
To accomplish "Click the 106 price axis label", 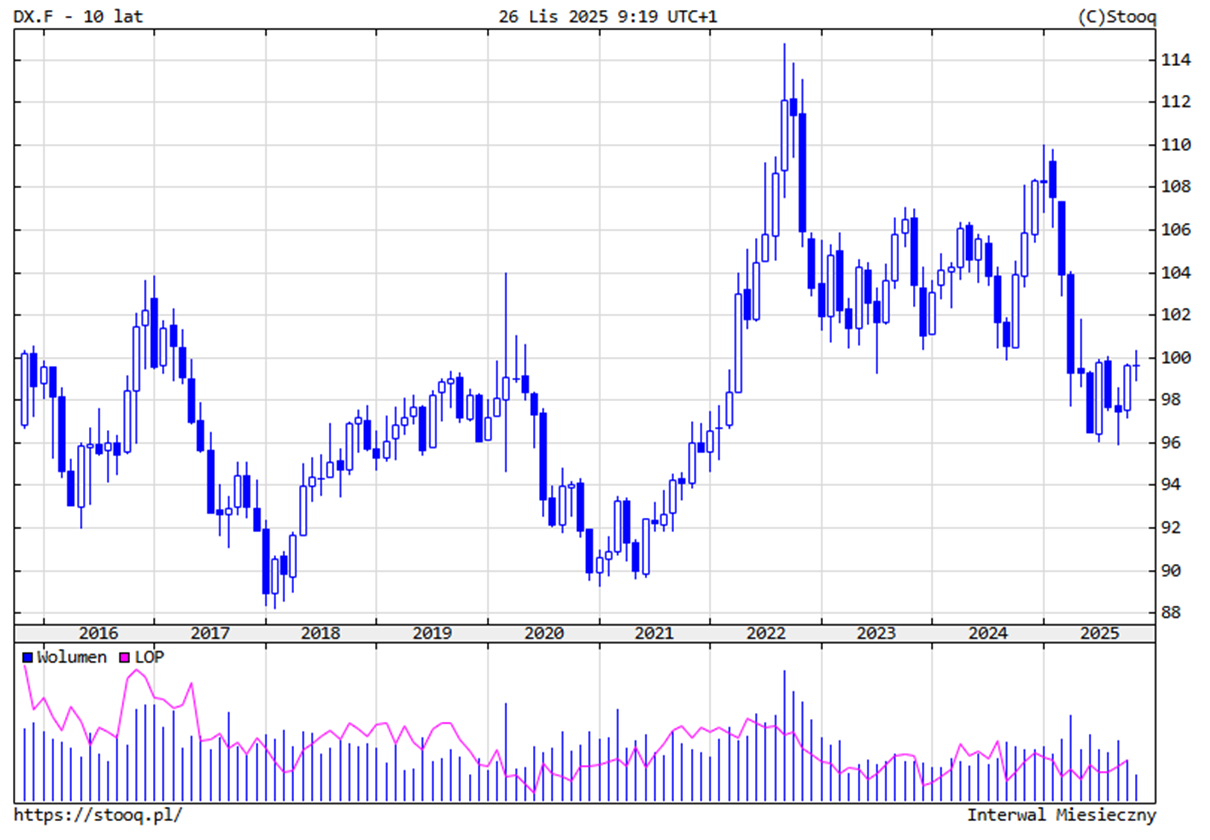I will (x=1174, y=230).
